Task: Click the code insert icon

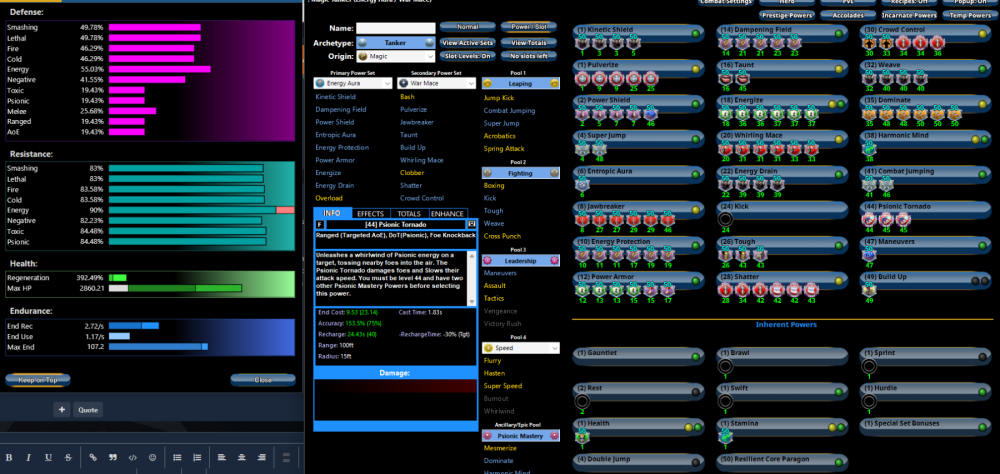Action: [x=132, y=457]
